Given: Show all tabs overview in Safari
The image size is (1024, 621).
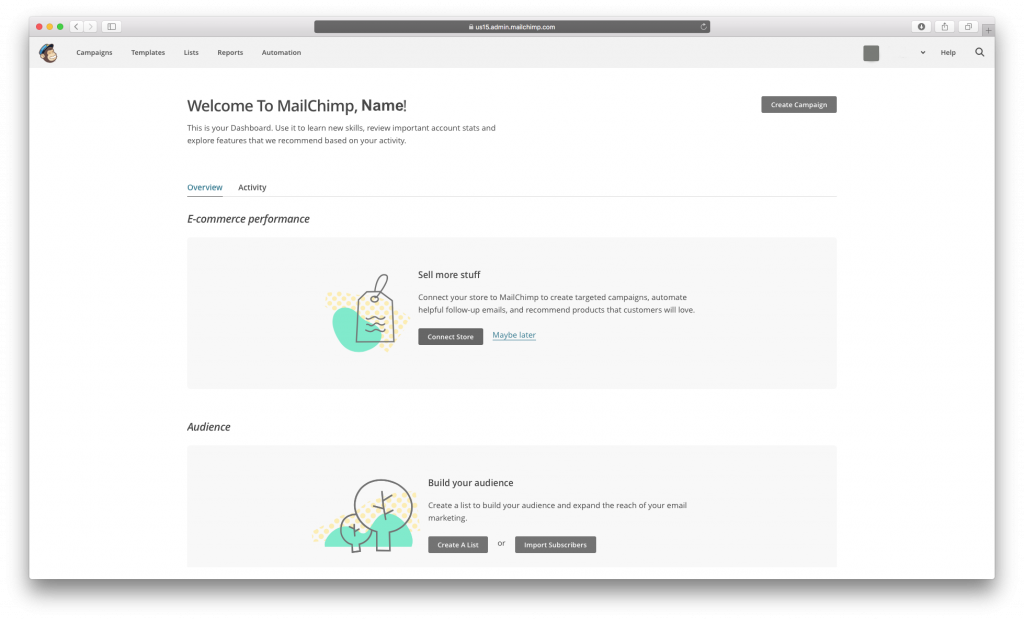Looking at the screenshot, I should 968,27.
